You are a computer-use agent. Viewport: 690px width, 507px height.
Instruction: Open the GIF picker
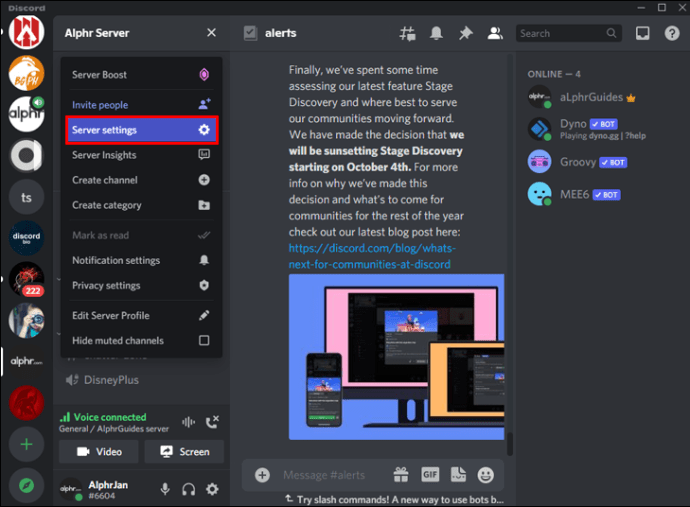click(x=430, y=475)
